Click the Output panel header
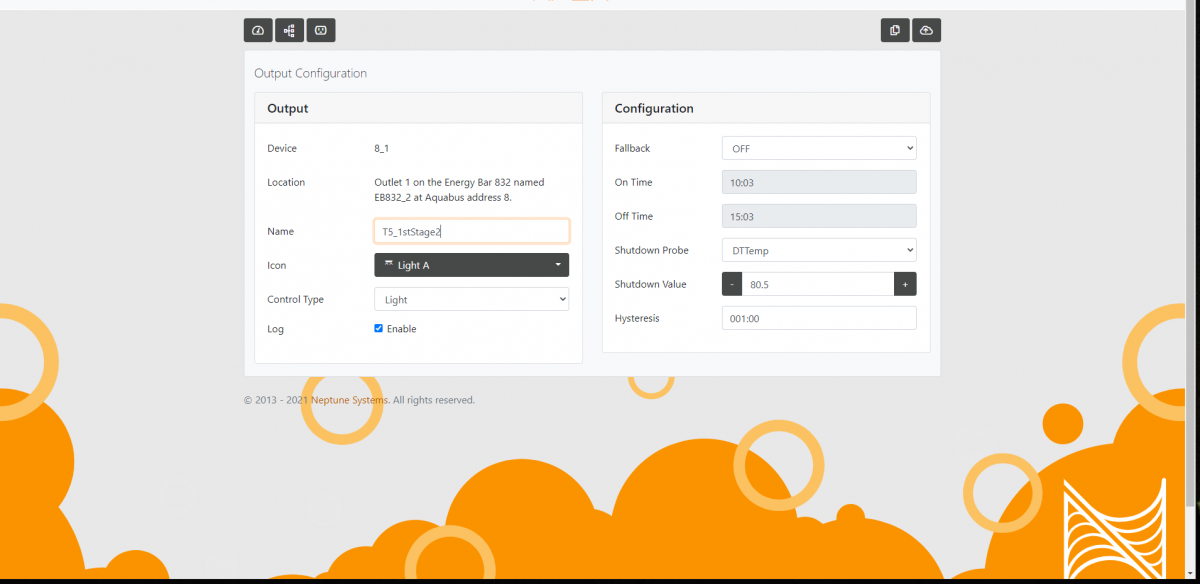Screen dimensions: 1200x584 (x=418, y=108)
